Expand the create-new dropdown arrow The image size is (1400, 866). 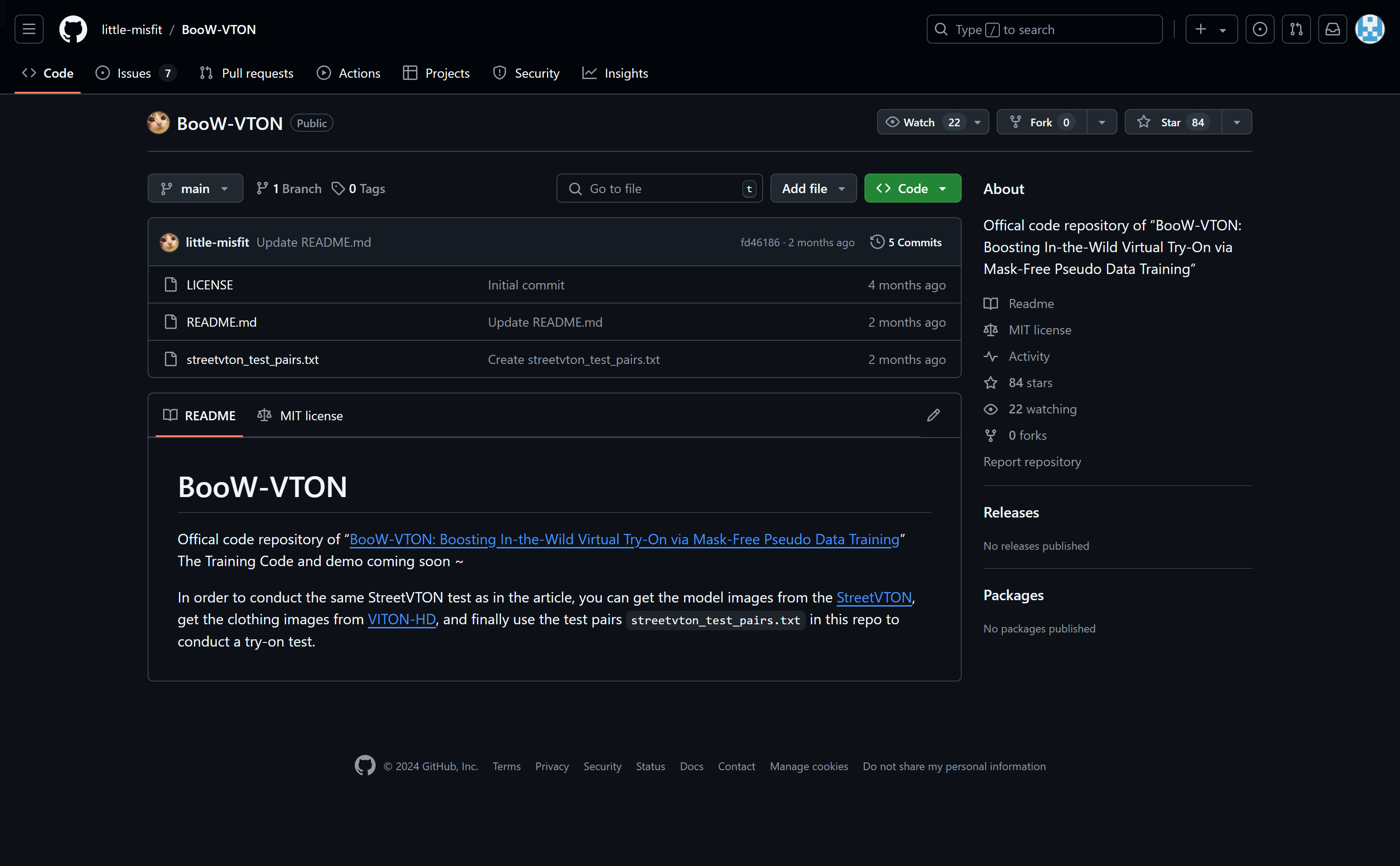1222,30
